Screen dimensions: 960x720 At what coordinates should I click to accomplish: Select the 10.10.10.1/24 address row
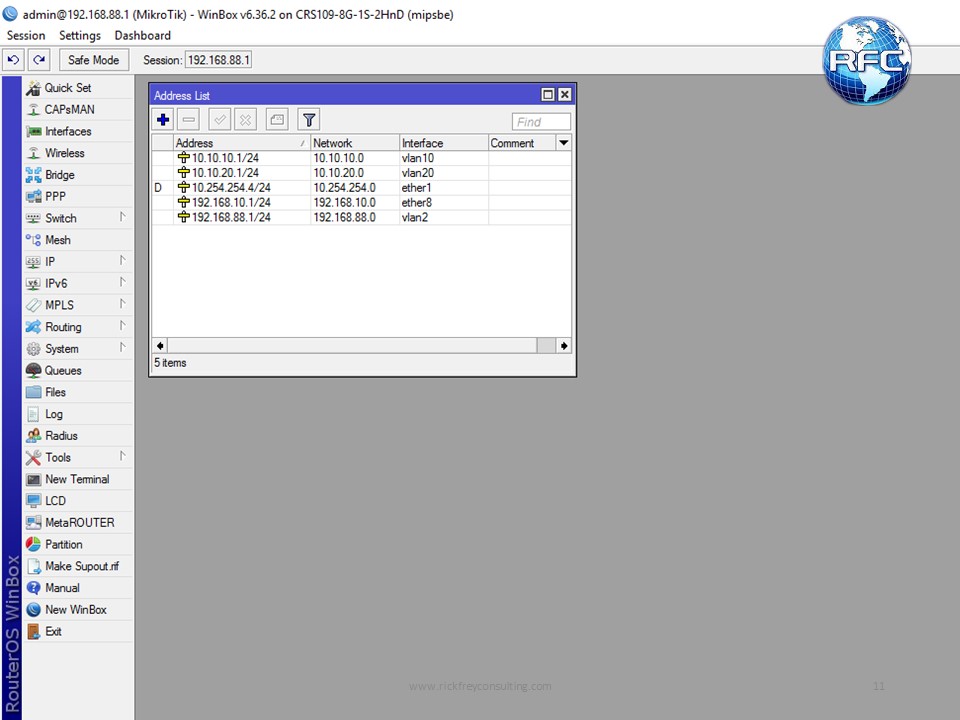pyautogui.click(x=361, y=158)
